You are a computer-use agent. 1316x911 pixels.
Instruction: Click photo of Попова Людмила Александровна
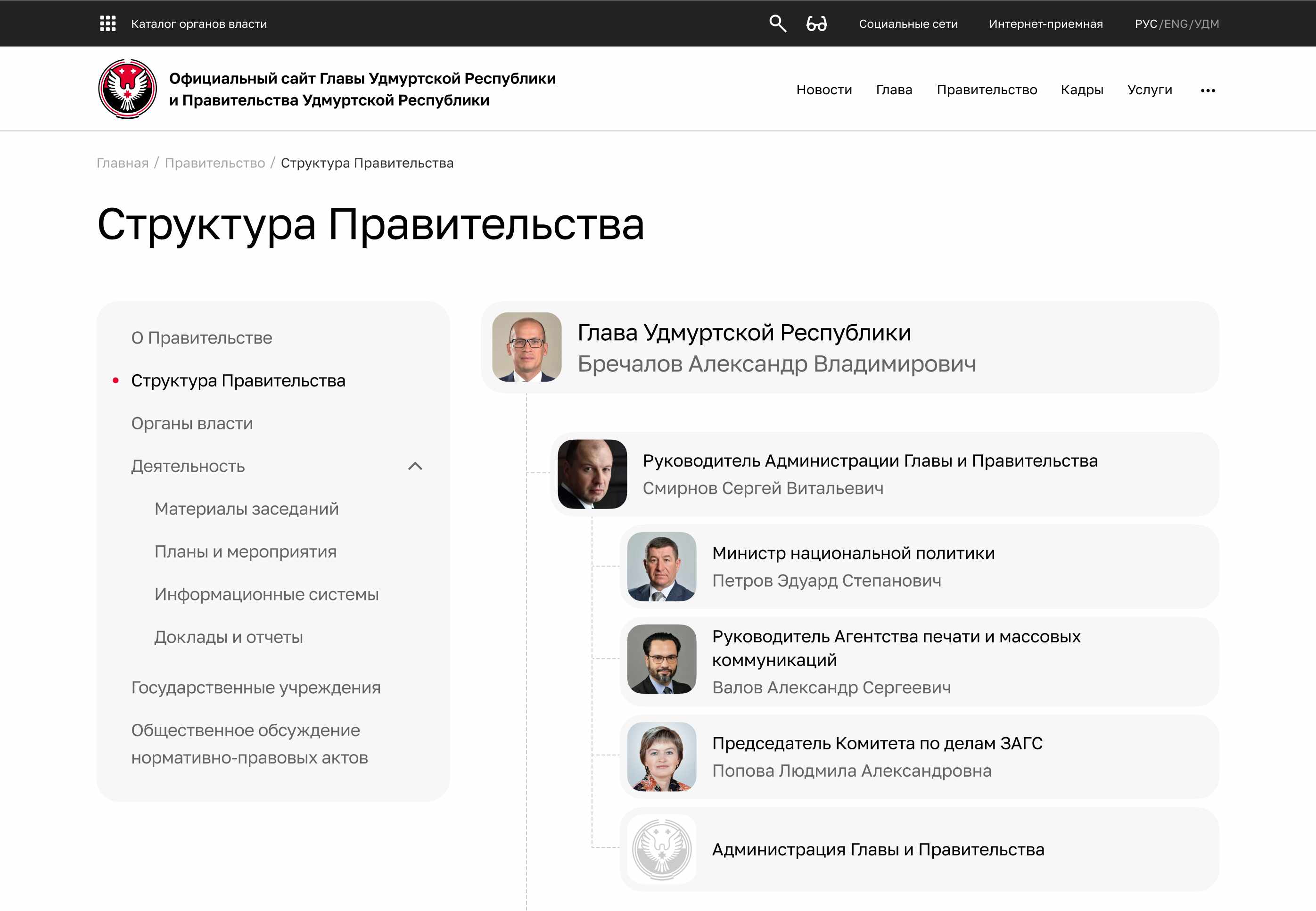click(661, 756)
